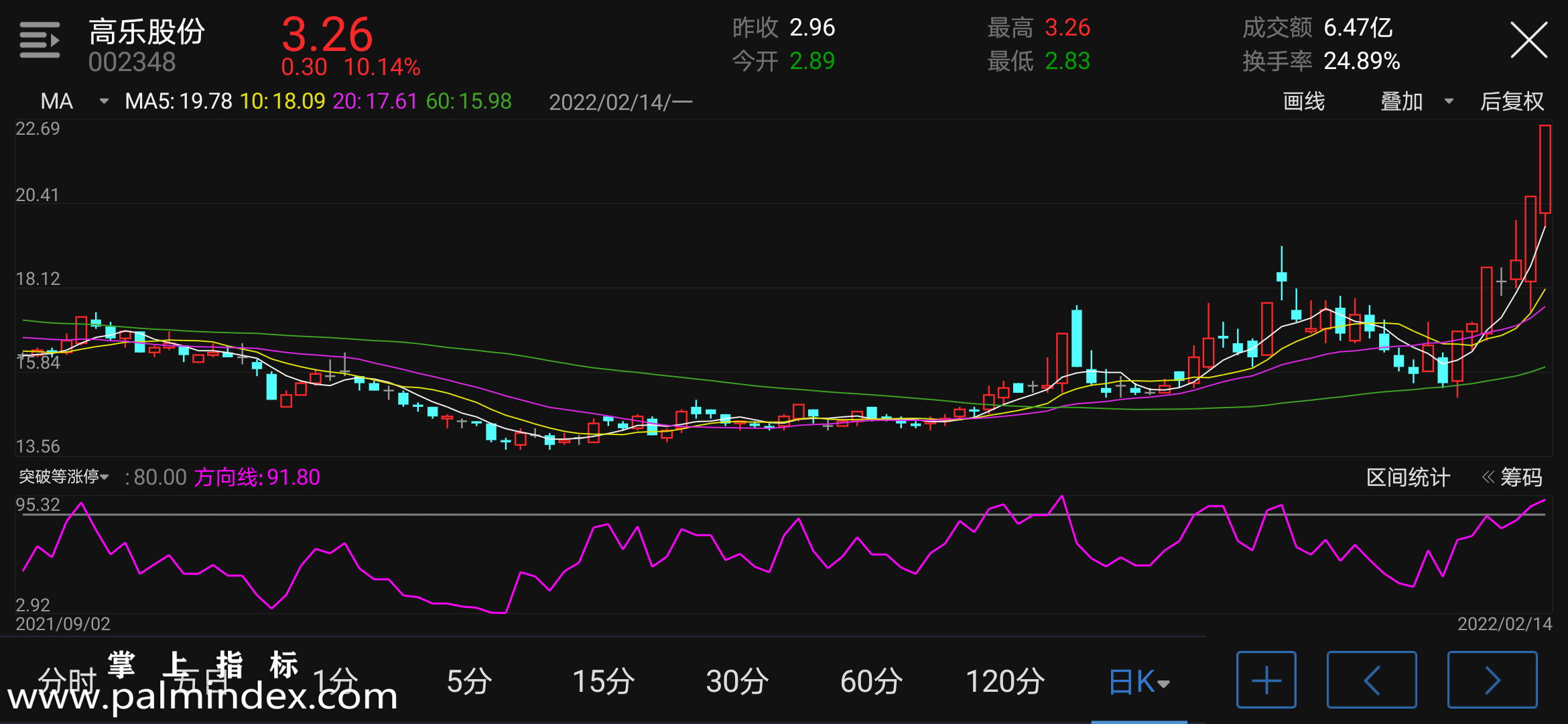The width and height of the screenshot is (1568, 724).
Task: Expand the 叠加 overlay dropdown
Action: click(x=1417, y=101)
